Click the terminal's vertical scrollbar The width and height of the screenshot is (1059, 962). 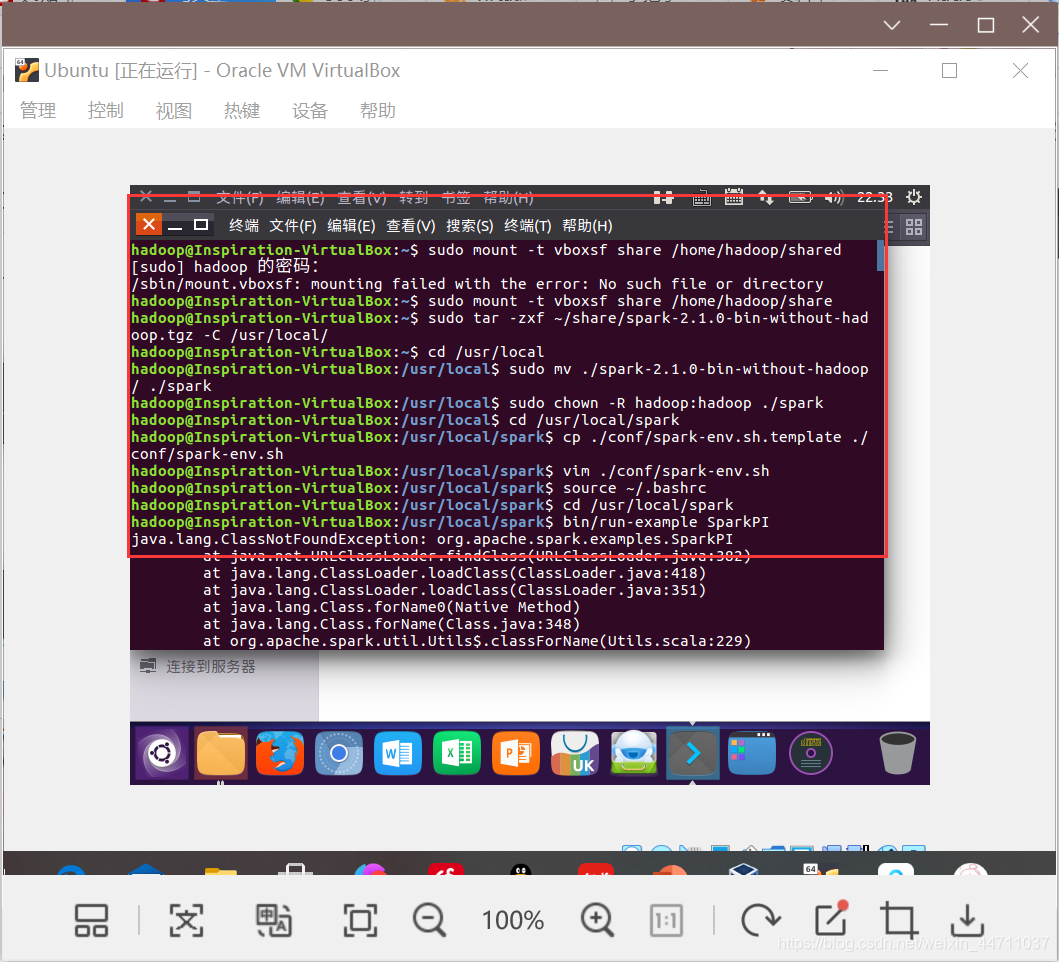(880, 255)
